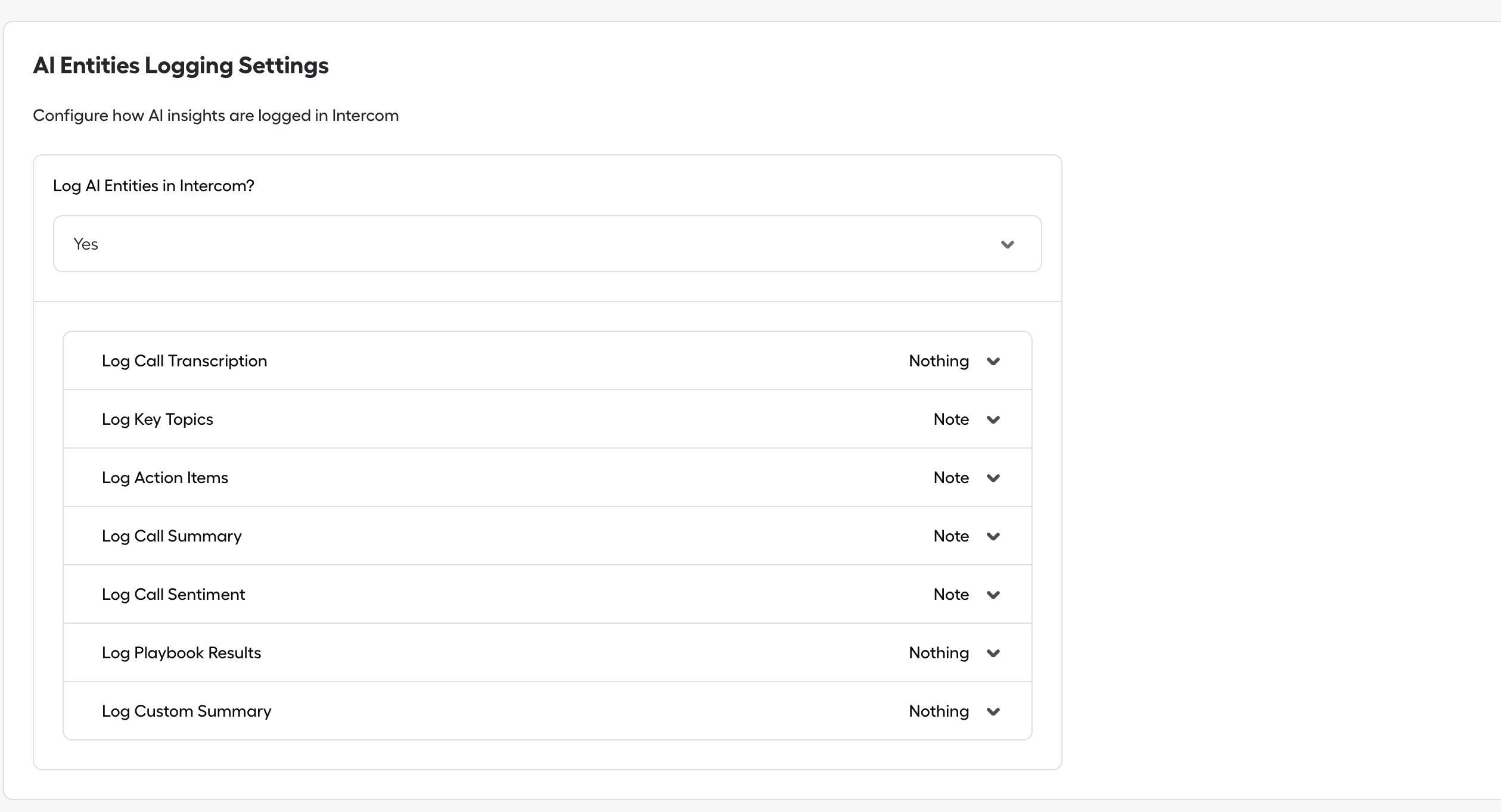This screenshot has height=812, width=1501.
Task: Click the 'Log Call Sentiment' label
Action: (173, 595)
